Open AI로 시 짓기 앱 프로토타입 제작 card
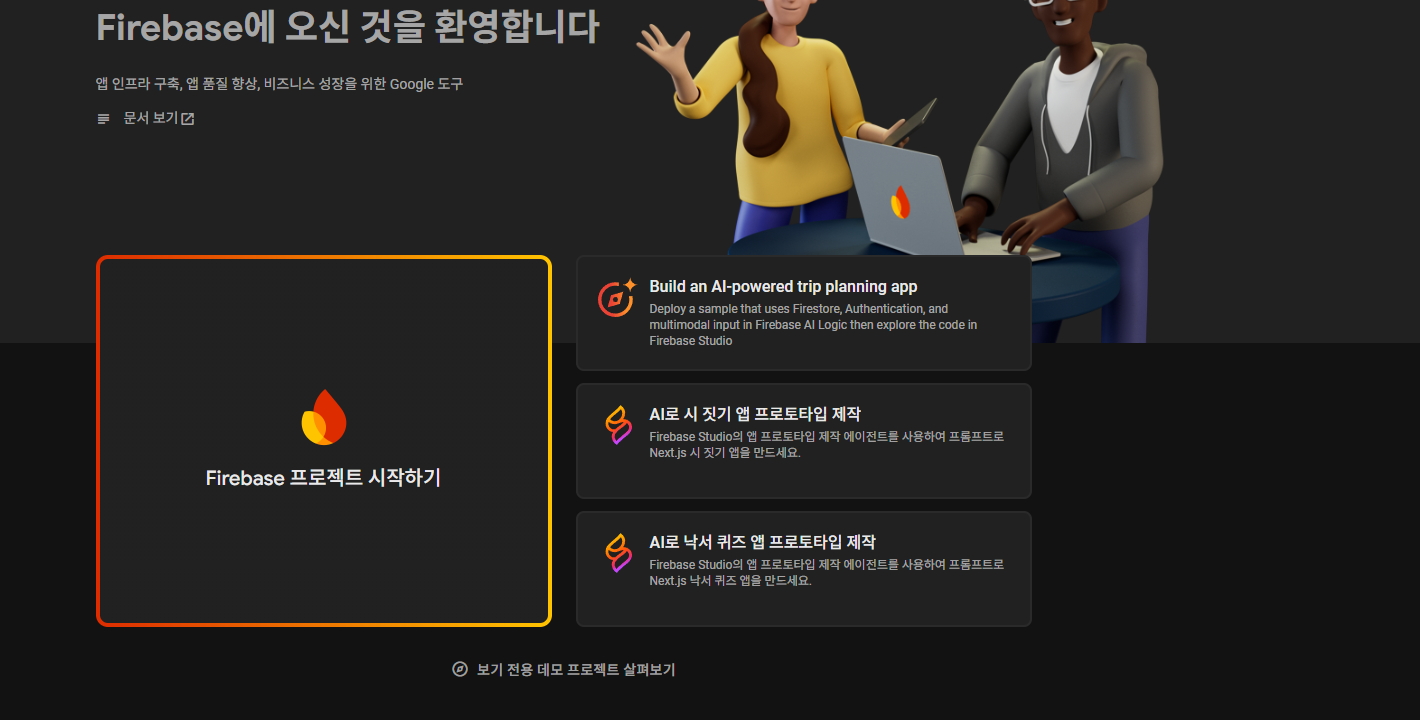This screenshot has height=720, width=1420. coord(804,441)
